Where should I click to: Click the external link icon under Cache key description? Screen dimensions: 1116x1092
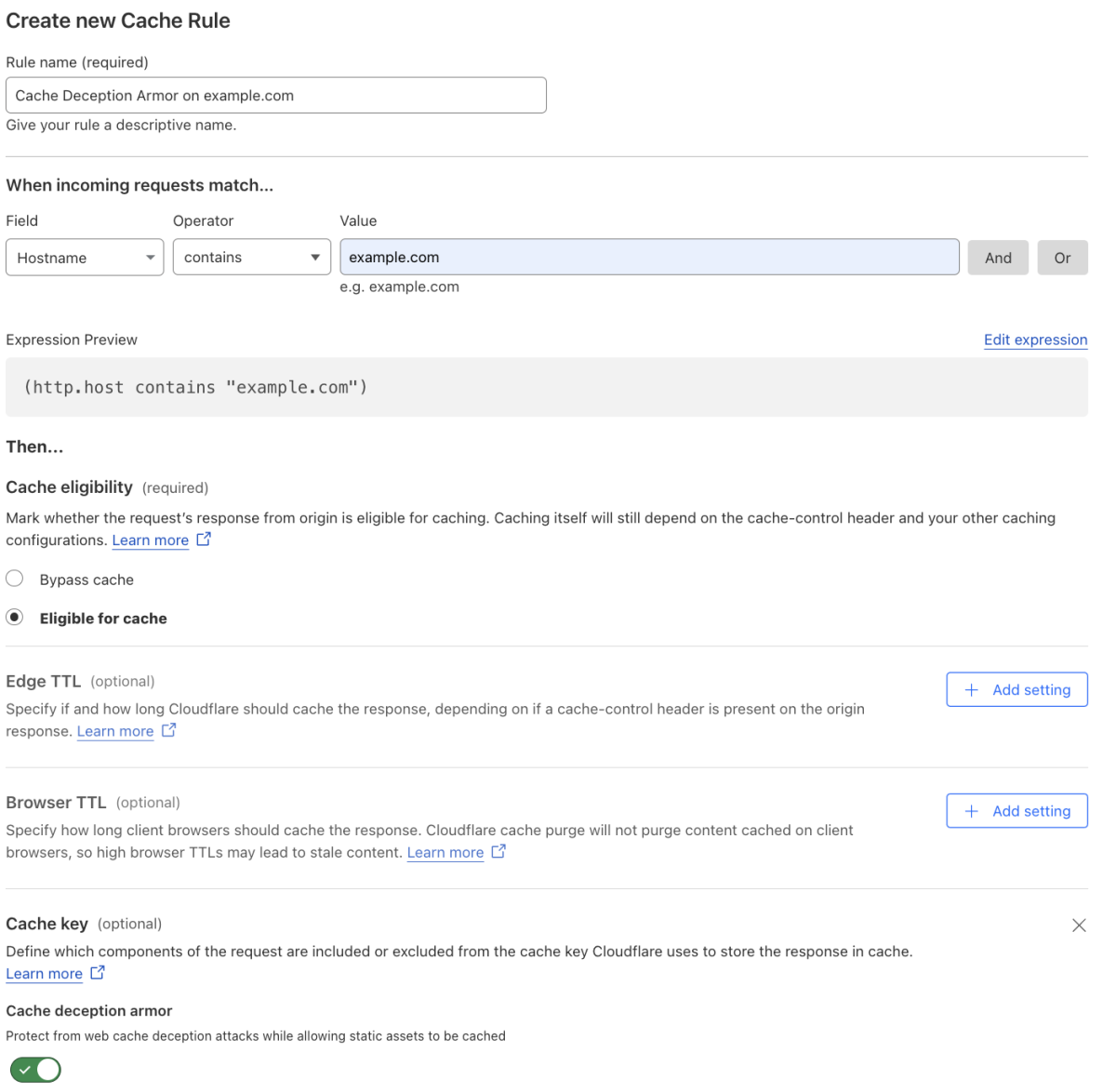98,972
